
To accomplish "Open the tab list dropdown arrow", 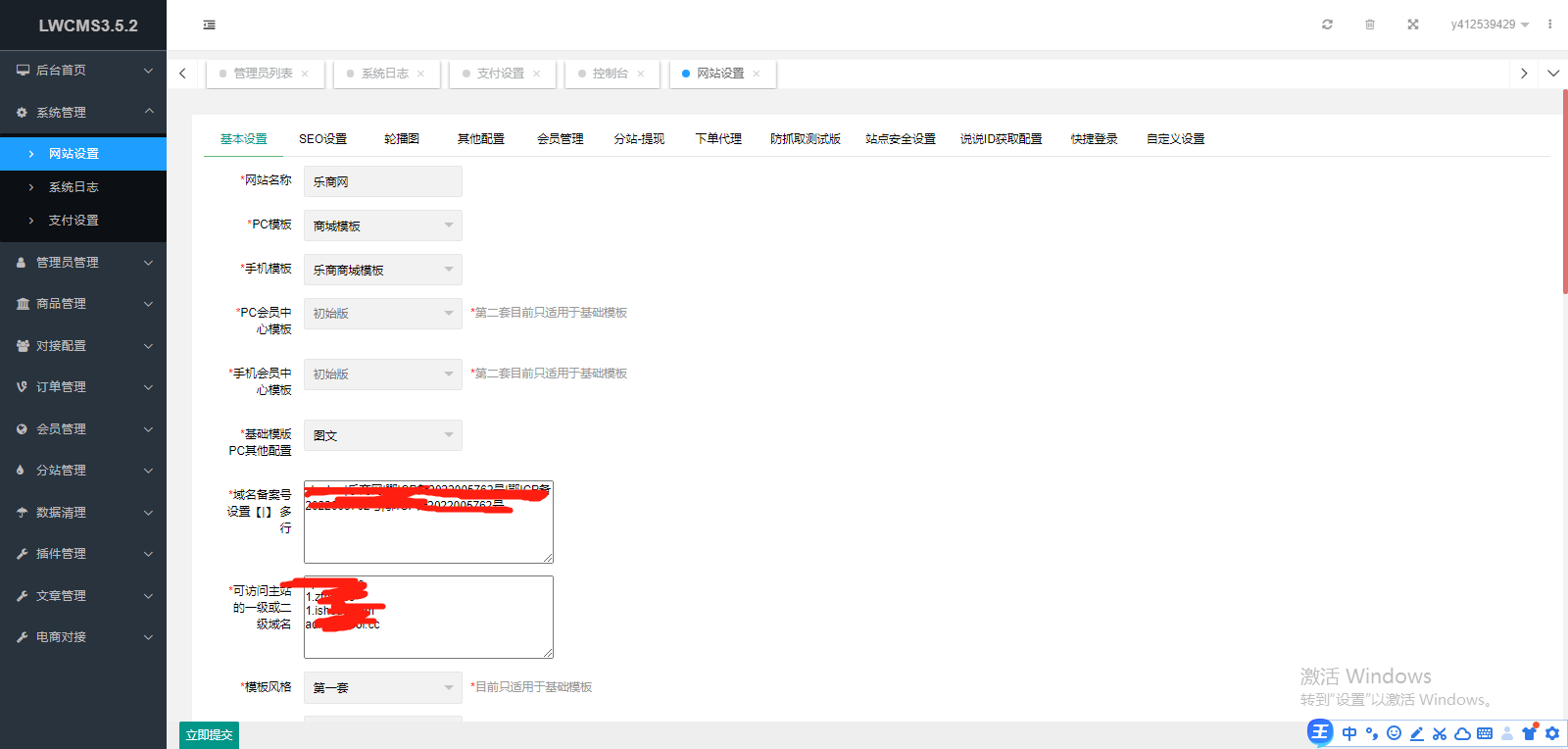I will 1553,74.
